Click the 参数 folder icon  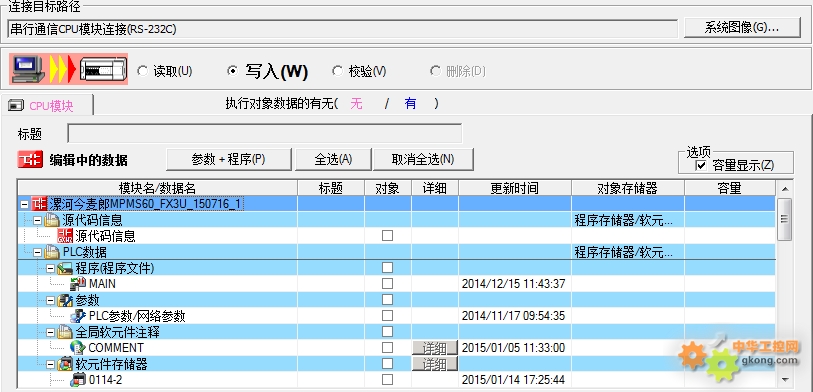point(65,300)
